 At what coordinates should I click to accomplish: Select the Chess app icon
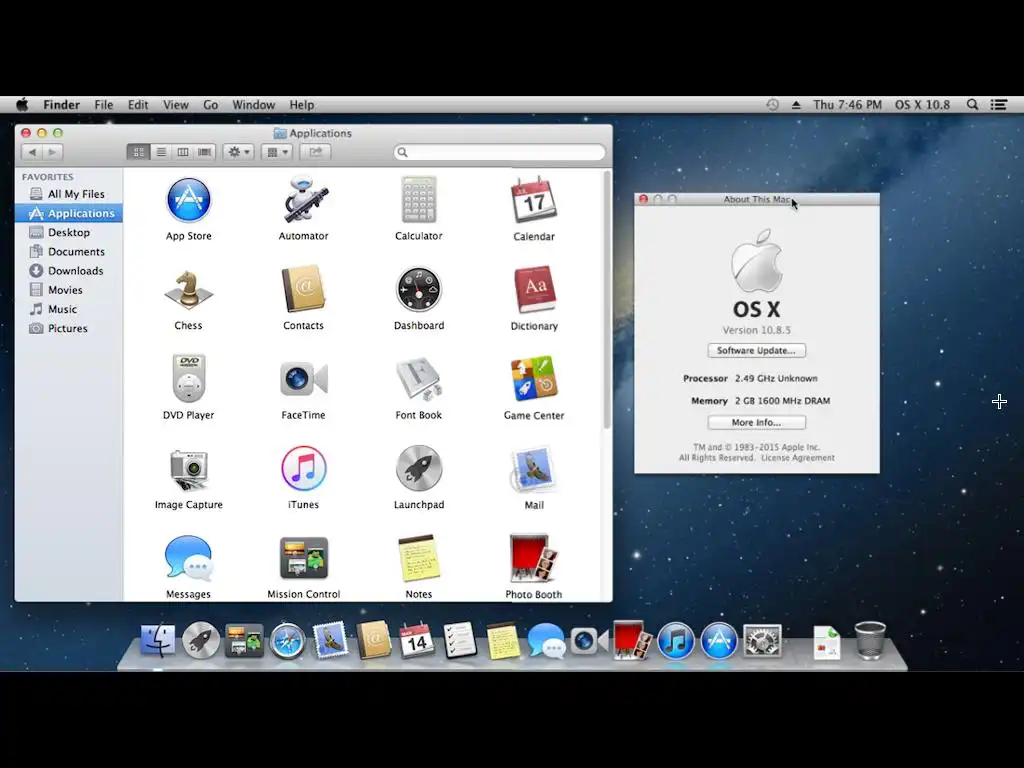[x=188, y=289]
